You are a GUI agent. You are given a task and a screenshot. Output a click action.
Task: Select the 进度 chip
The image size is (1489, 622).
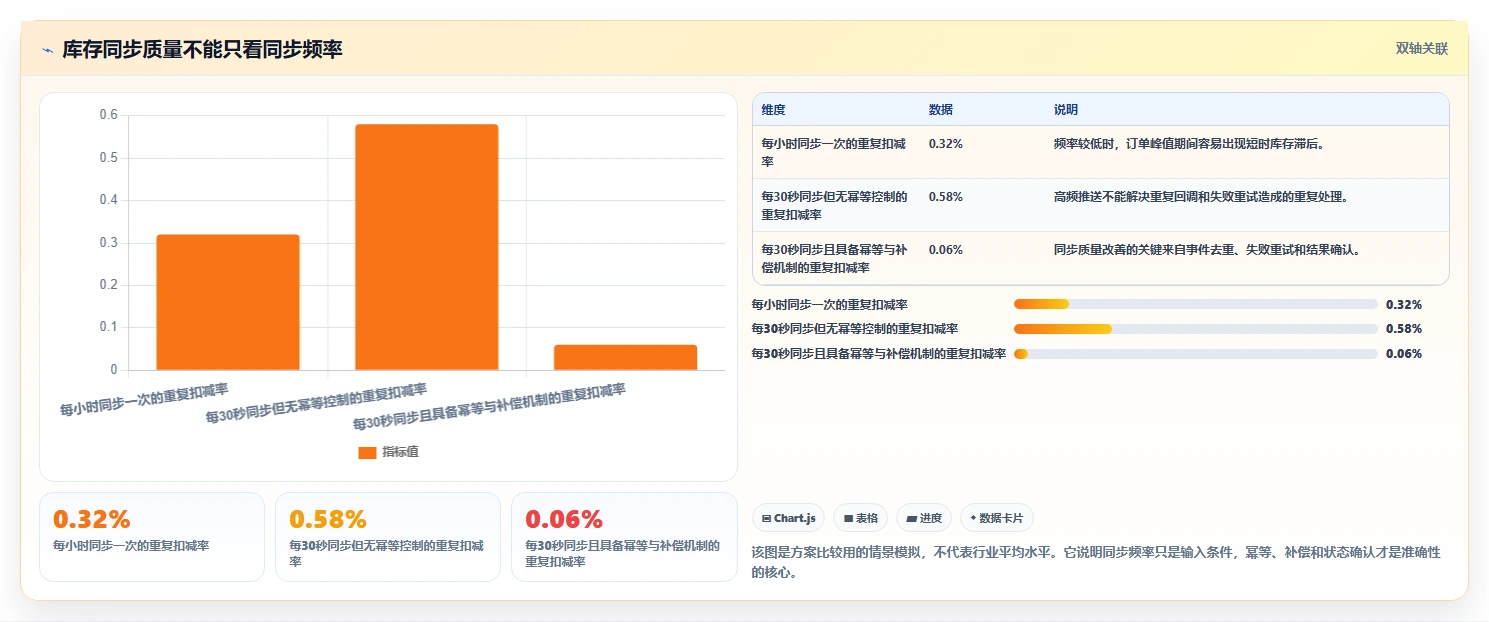point(925,518)
